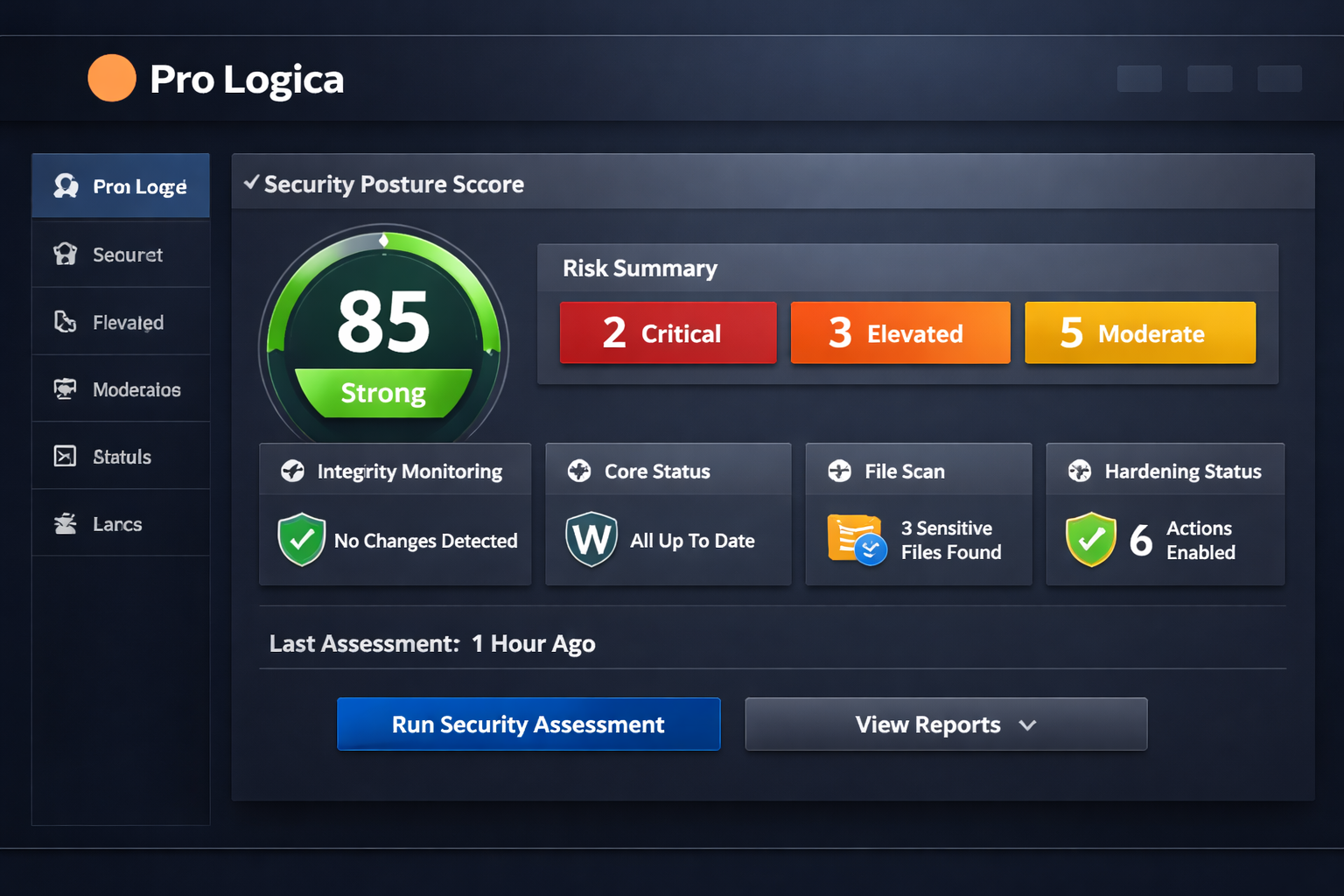Select the File Scan icon
The image size is (1344, 896).
pyautogui.click(x=840, y=471)
